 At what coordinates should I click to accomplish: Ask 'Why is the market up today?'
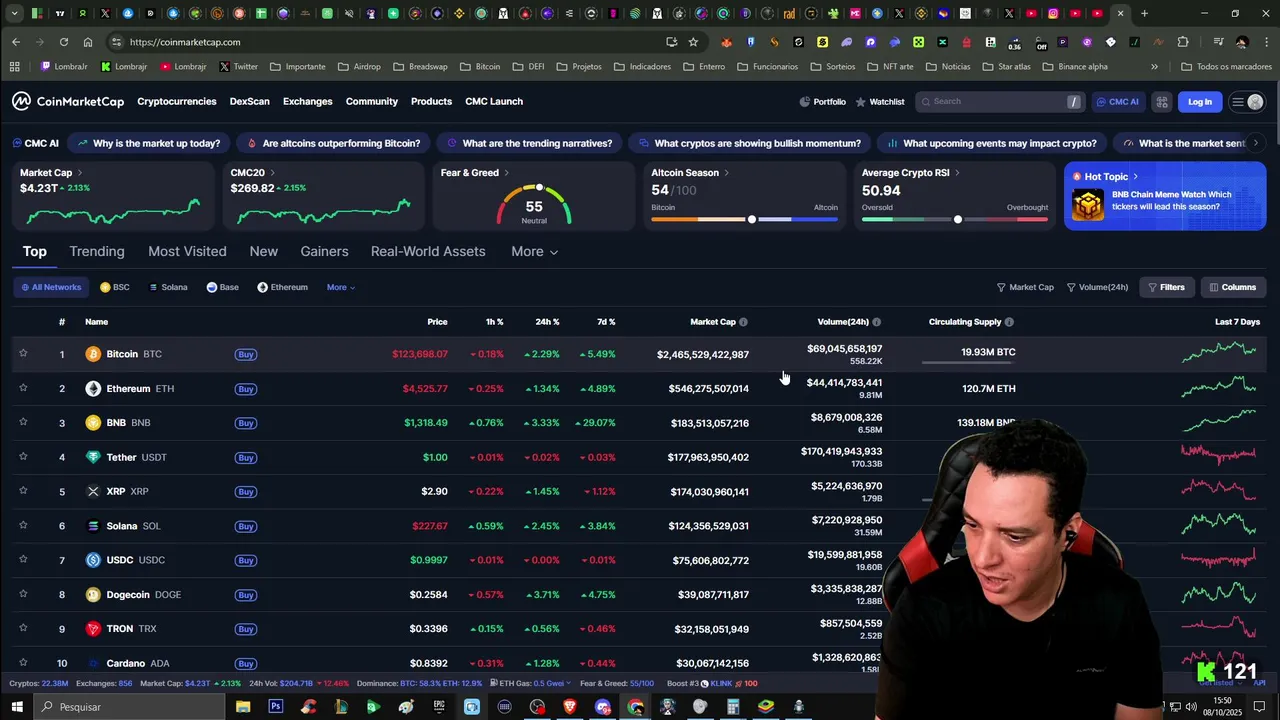point(148,143)
